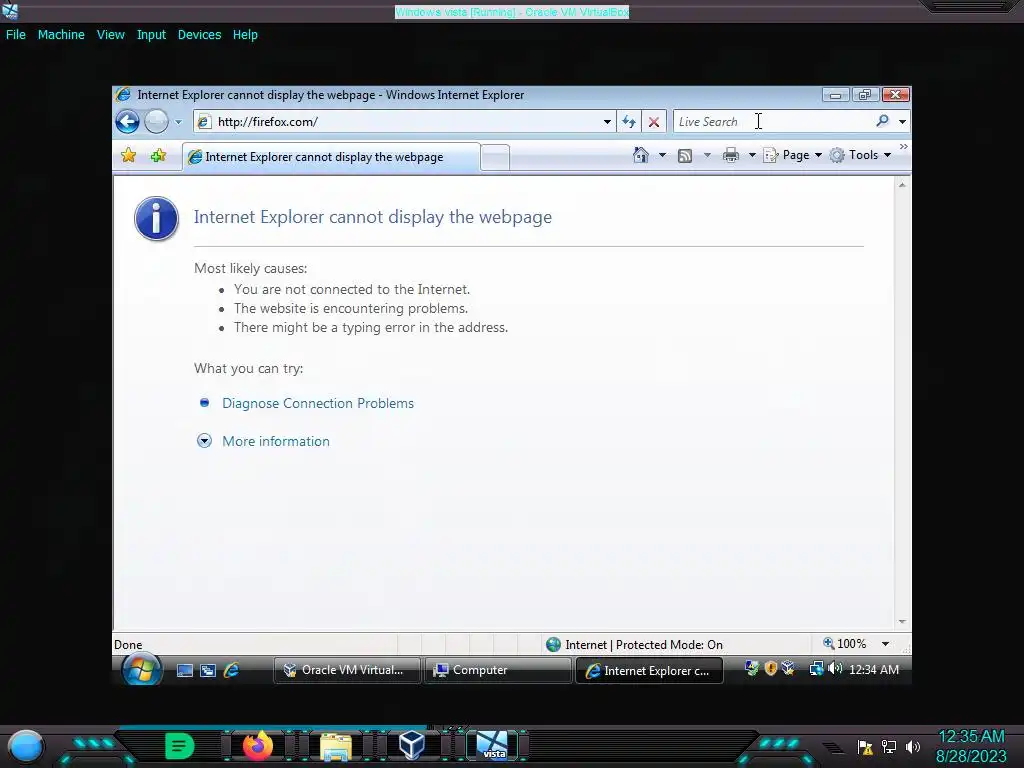
Task: Click the RSS Feeds icon
Action: pos(684,155)
